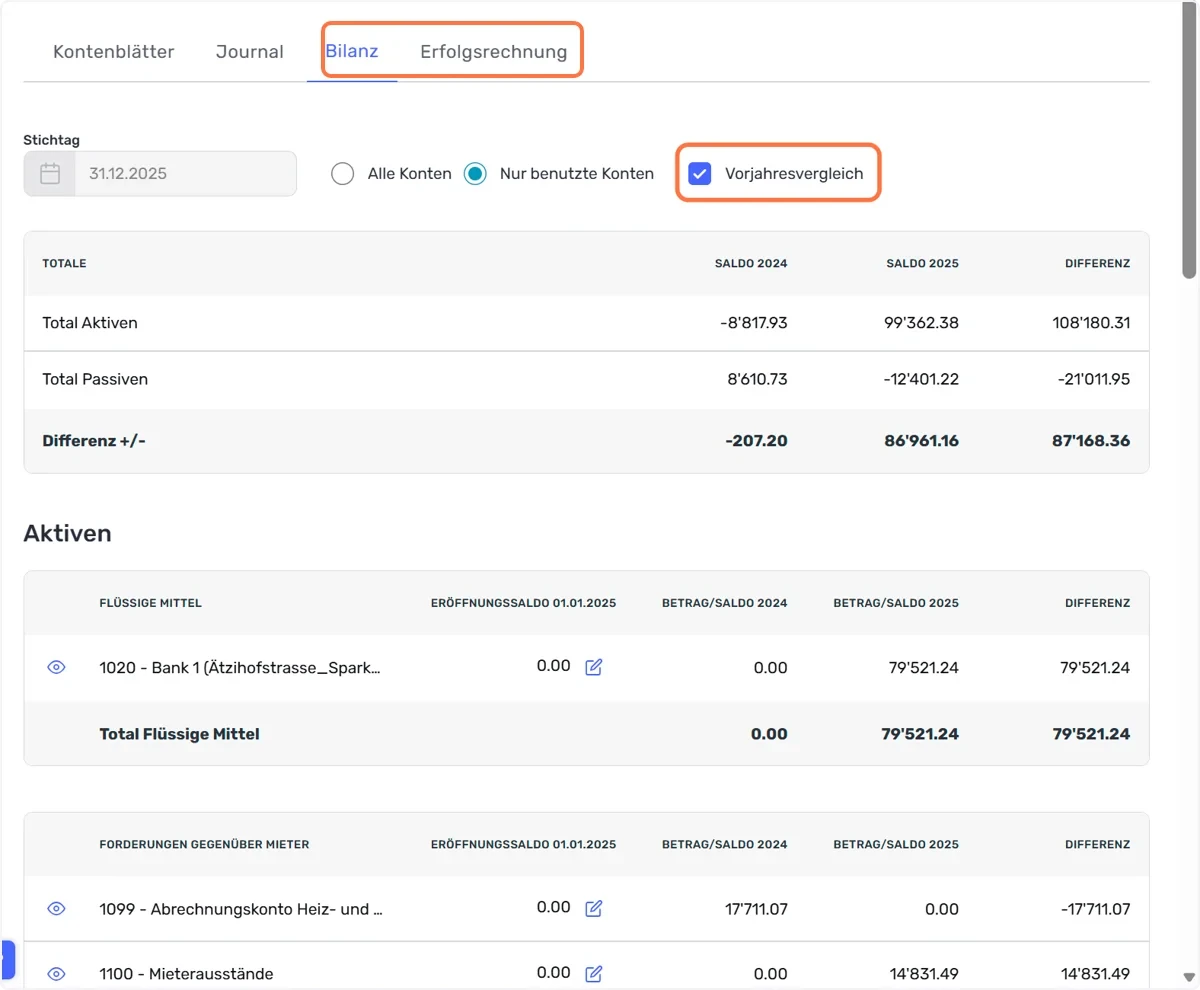The image size is (1200, 990).
Task: Click the blue widget tab at left edge
Action: point(7,959)
